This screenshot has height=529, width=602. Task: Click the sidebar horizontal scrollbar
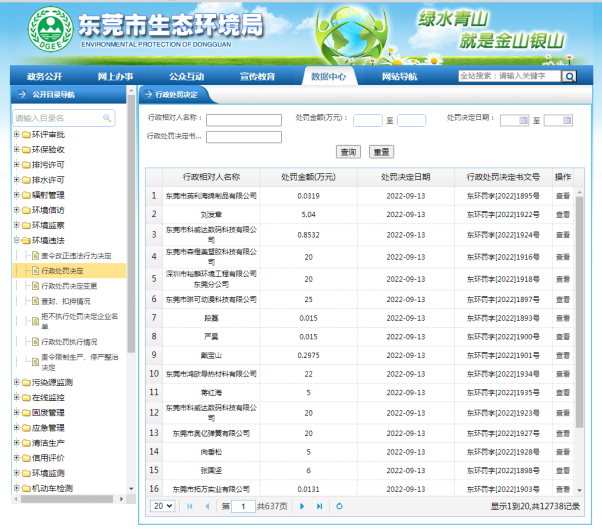[67, 499]
